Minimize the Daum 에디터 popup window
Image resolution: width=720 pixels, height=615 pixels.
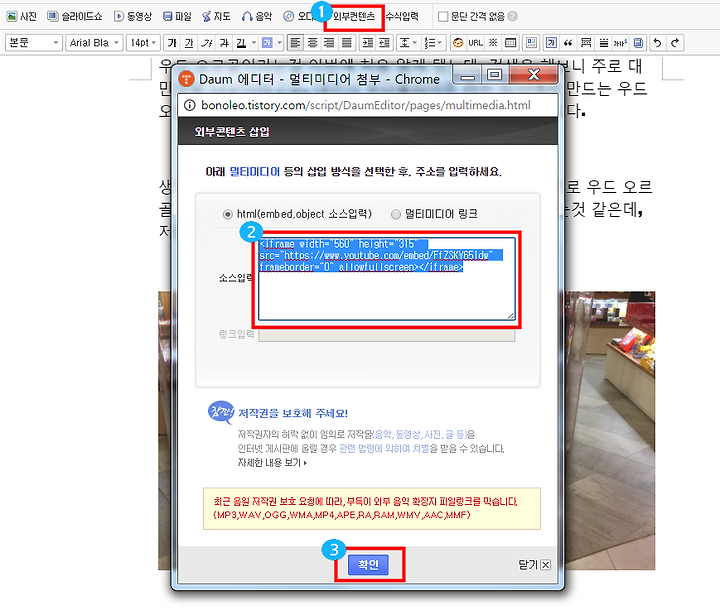point(467,75)
